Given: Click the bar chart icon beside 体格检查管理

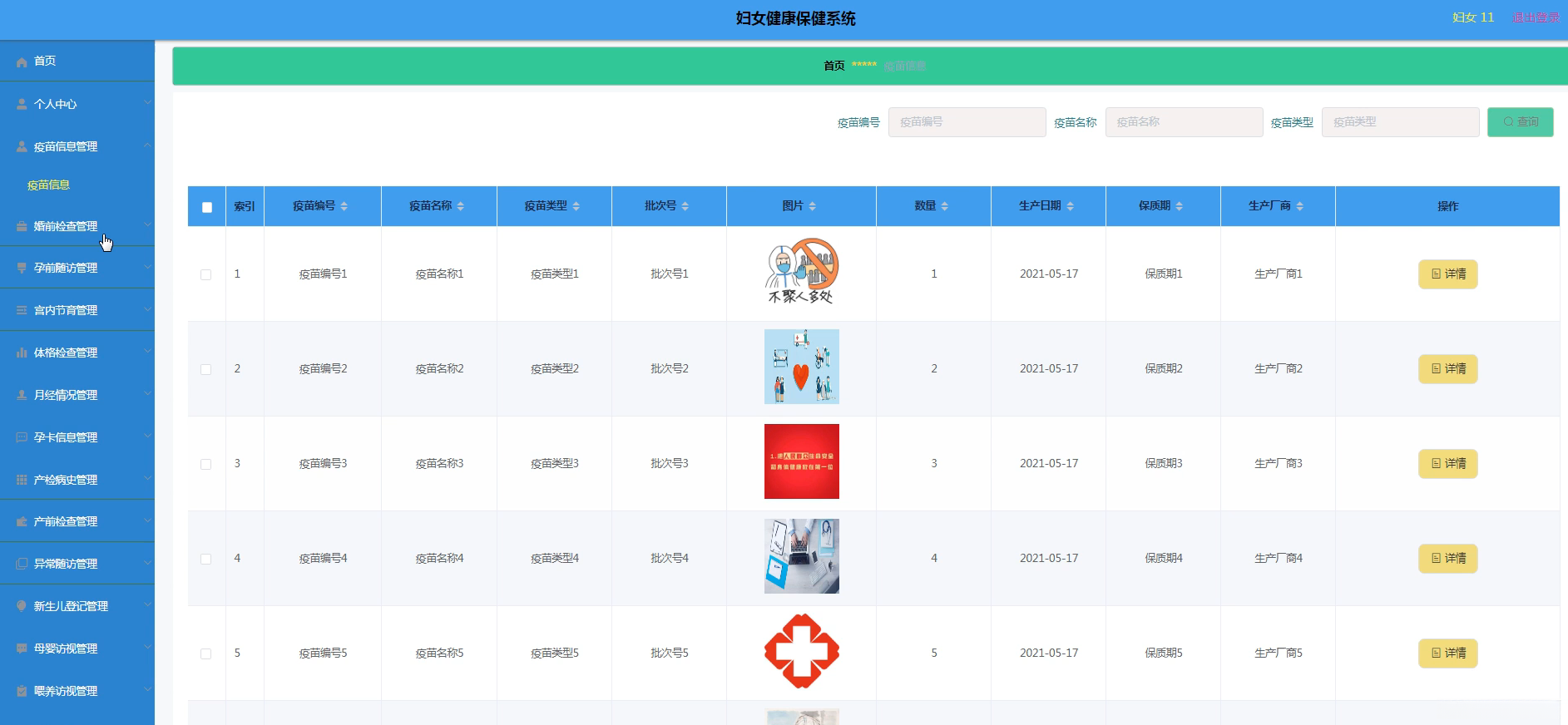Looking at the screenshot, I should (x=22, y=353).
